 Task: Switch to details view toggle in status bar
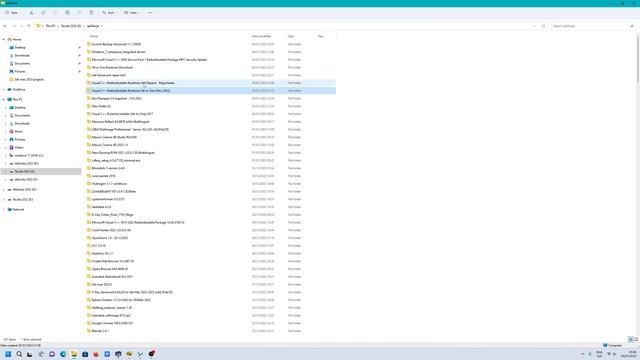click(x=631, y=339)
